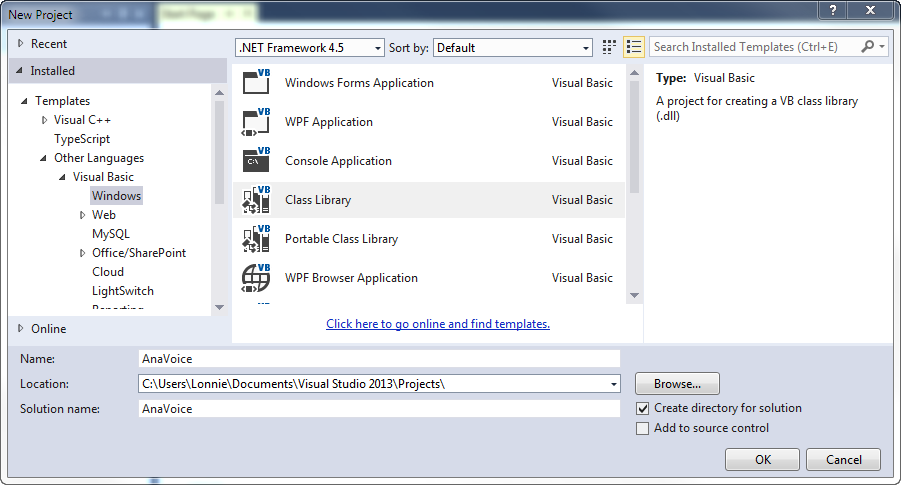Expand the Visual C++ tree node
901x485 pixels.
pos(44,120)
